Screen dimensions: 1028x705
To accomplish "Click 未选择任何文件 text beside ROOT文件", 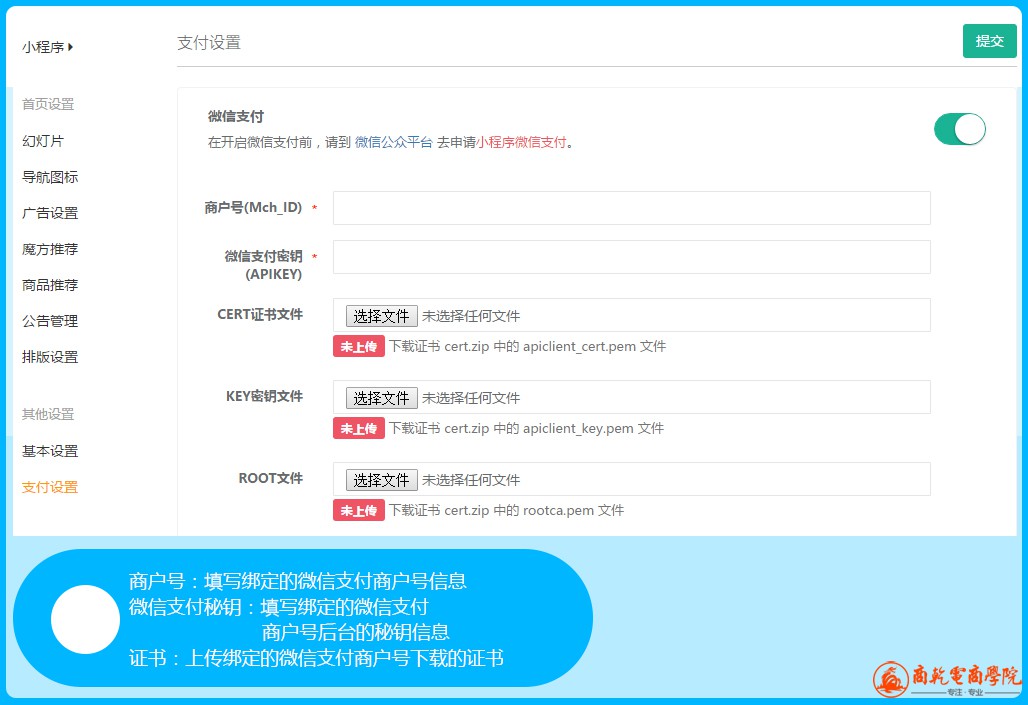I will pos(471,480).
